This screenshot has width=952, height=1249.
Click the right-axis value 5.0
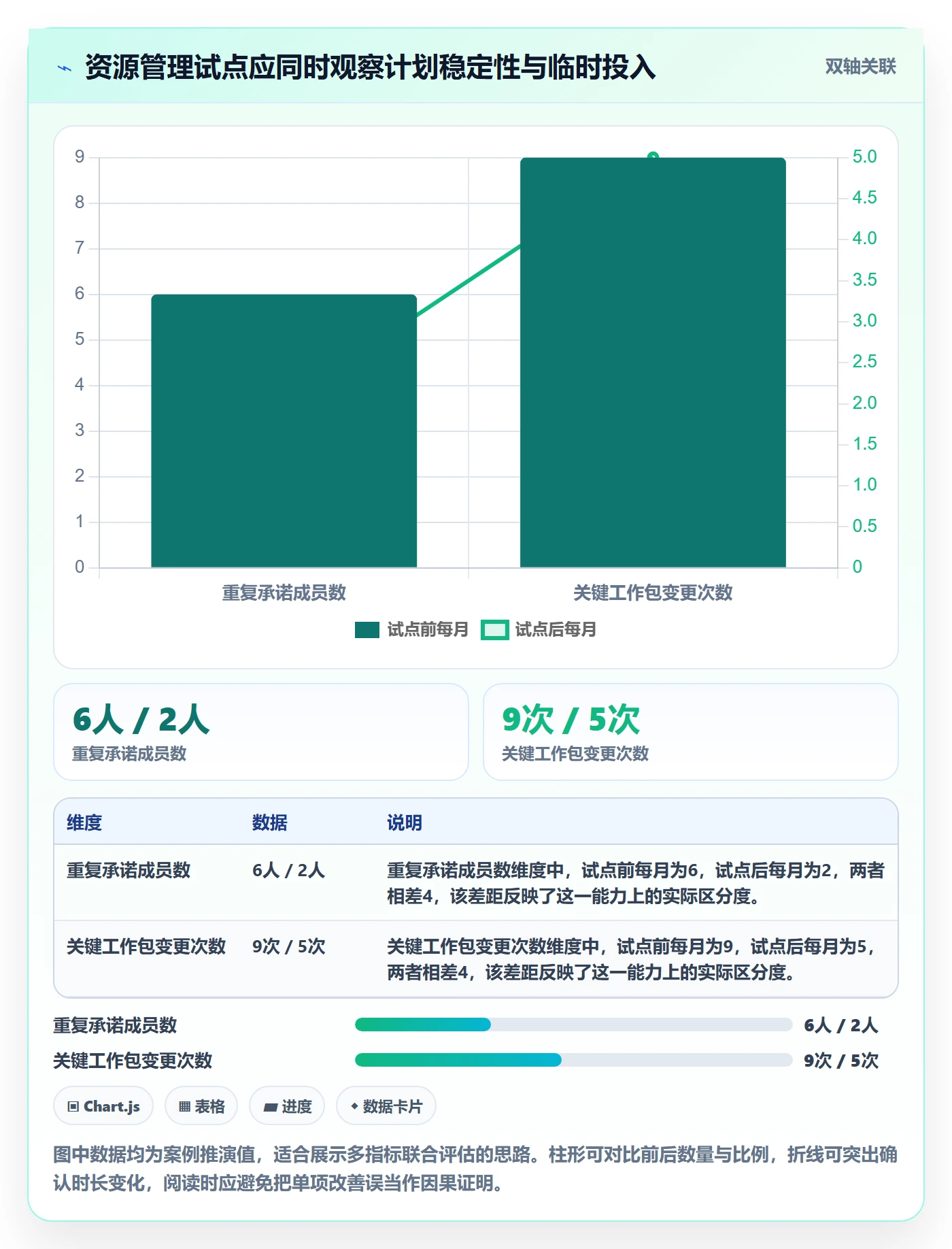pyautogui.click(x=864, y=156)
